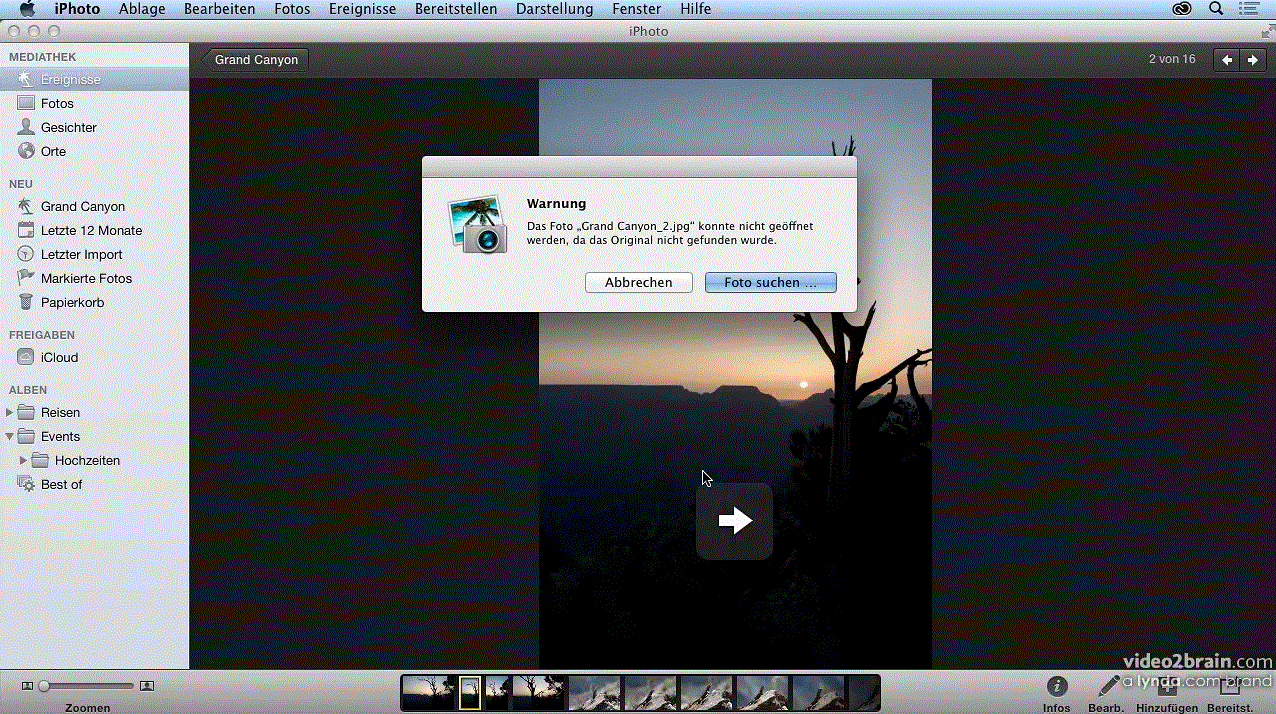Click the large zoom-in icon
The width and height of the screenshot is (1276, 714).
pos(147,686)
